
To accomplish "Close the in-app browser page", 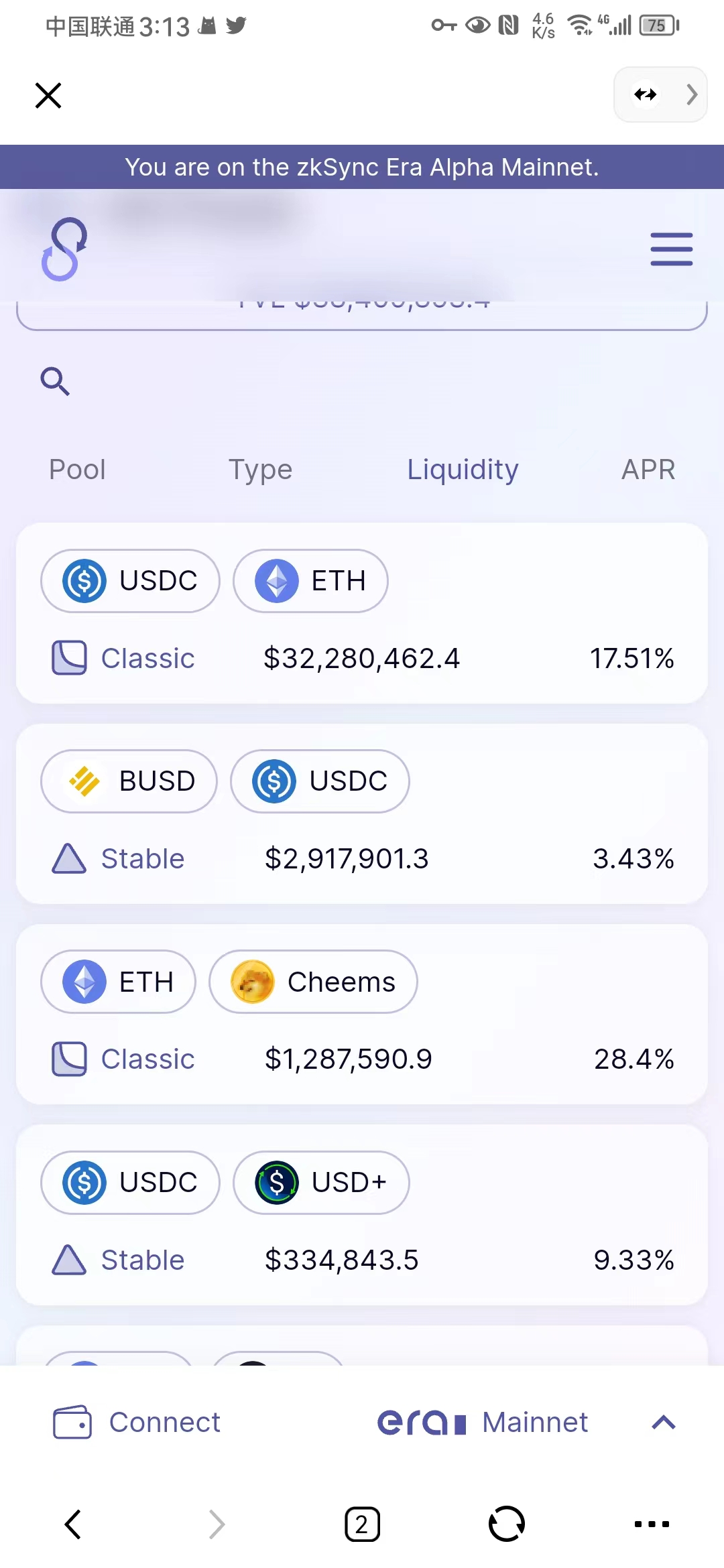I will (x=48, y=95).
